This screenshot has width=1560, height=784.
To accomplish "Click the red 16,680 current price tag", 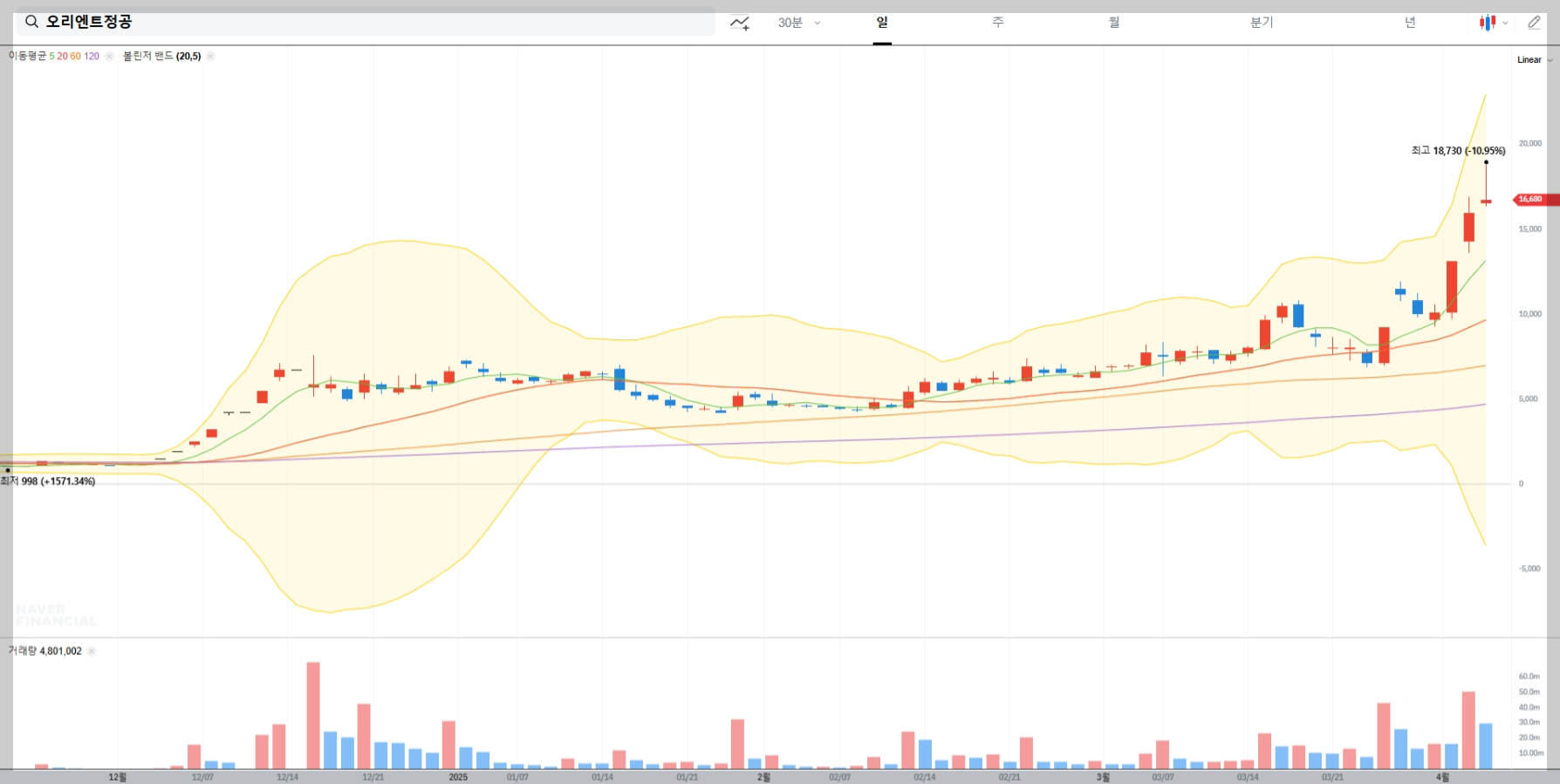I will point(1535,200).
